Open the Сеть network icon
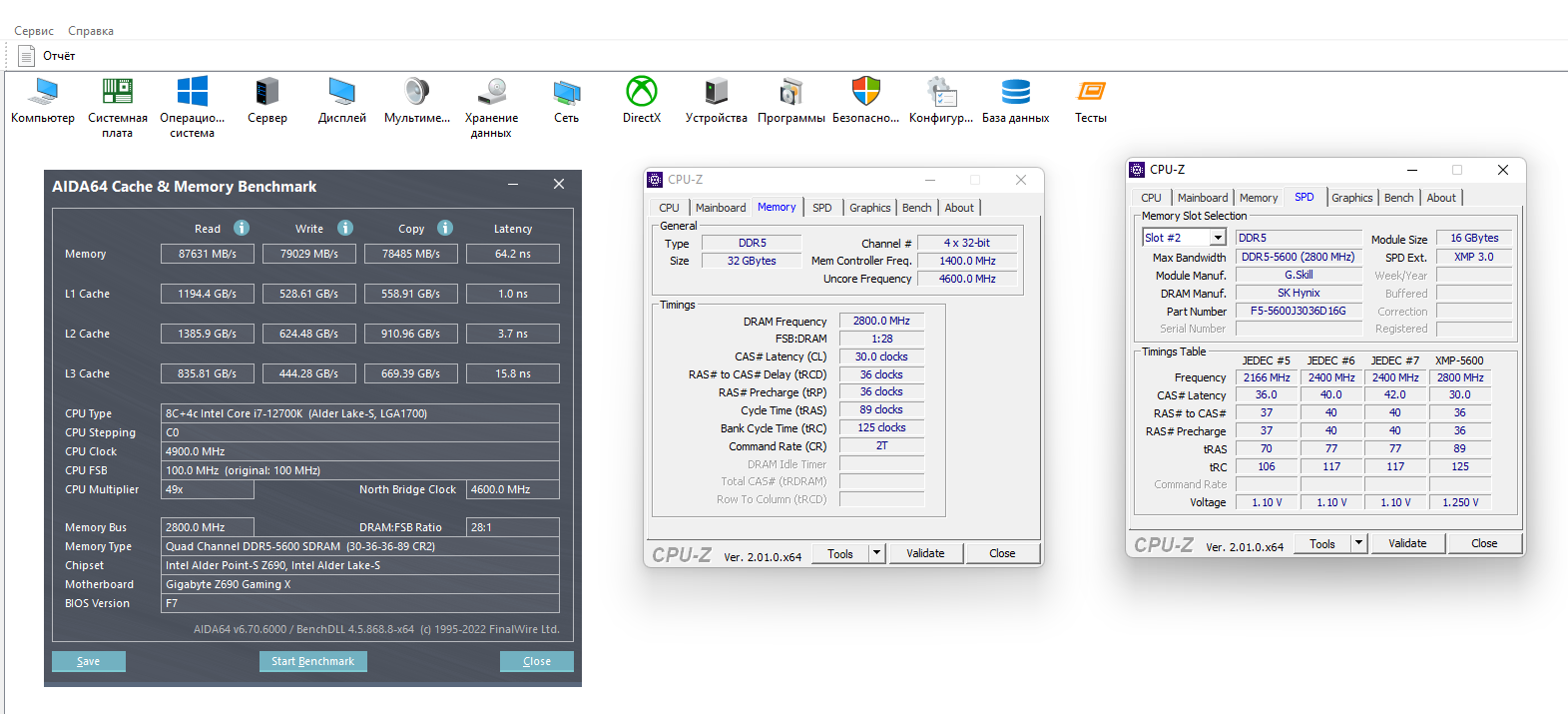Image resolution: width=1568 pixels, height=714 pixels. coord(567,92)
